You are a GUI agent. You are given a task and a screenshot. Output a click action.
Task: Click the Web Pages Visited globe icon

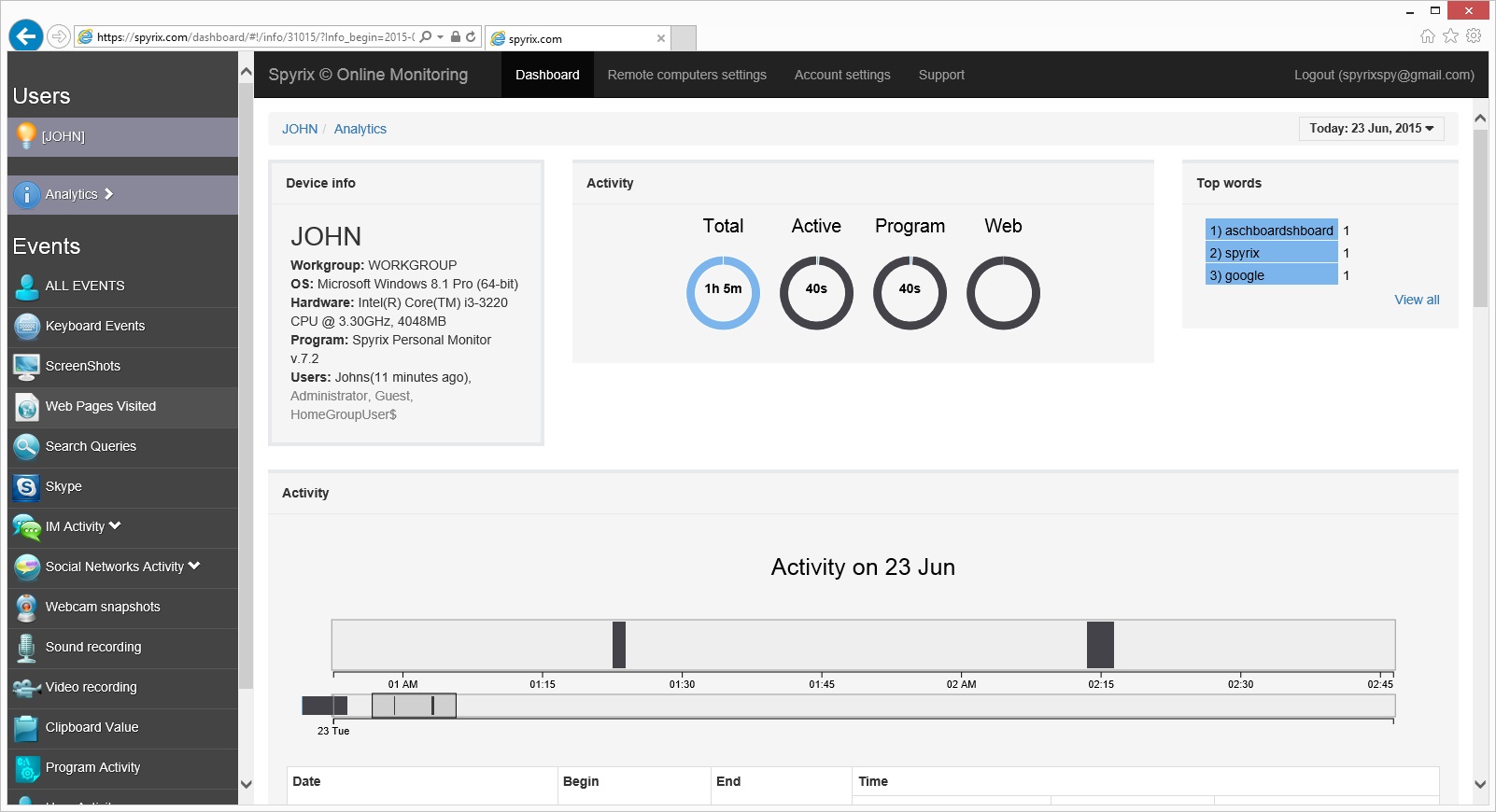[x=26, y=406]
